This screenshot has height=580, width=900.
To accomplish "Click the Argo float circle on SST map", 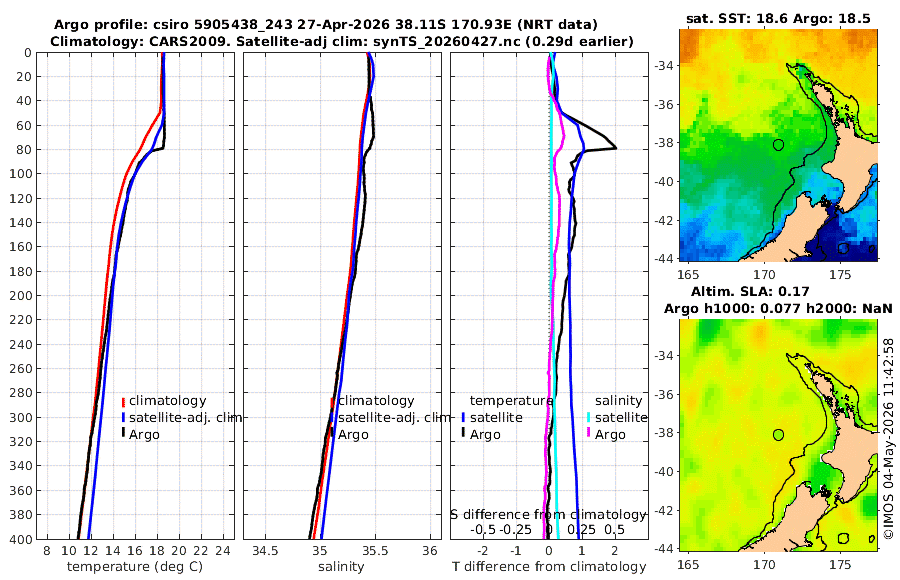I will [x=778, y=145].
